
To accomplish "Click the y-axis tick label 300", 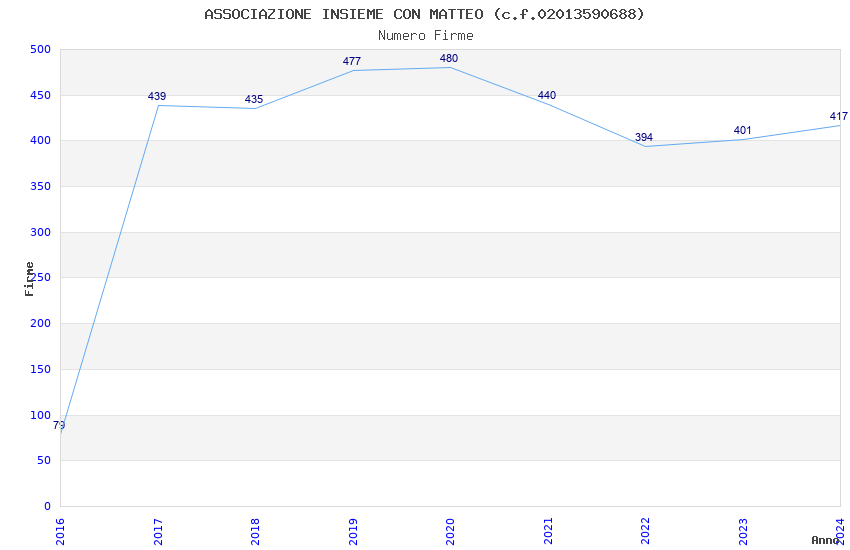I will point(41,232).
